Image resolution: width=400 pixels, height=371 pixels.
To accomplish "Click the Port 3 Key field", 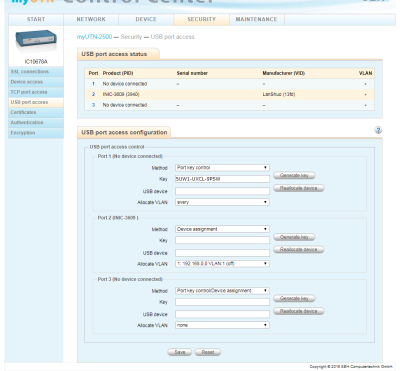I will click(x=222, y=302).
